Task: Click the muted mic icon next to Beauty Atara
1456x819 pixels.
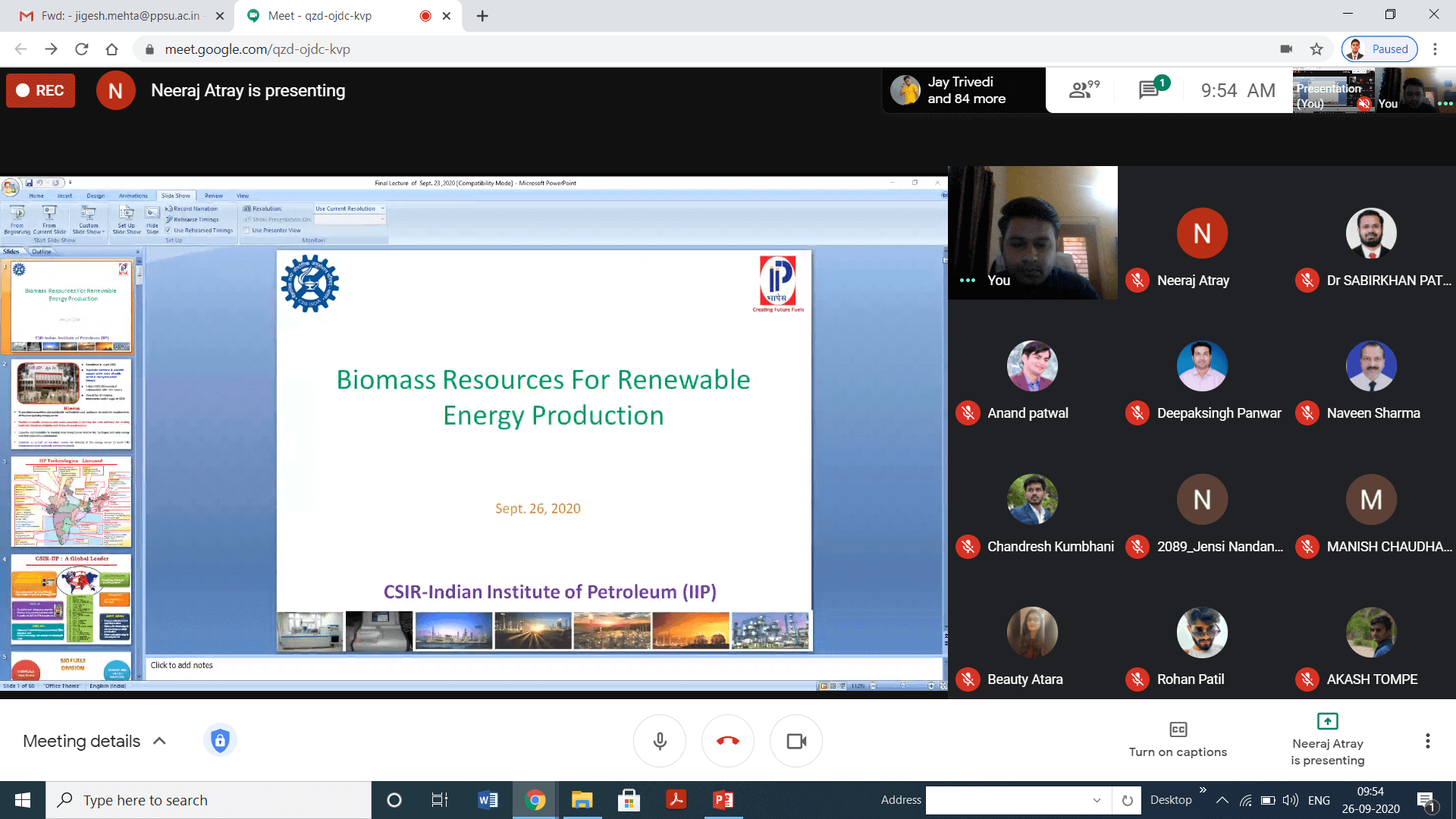Action: [968, 679]
